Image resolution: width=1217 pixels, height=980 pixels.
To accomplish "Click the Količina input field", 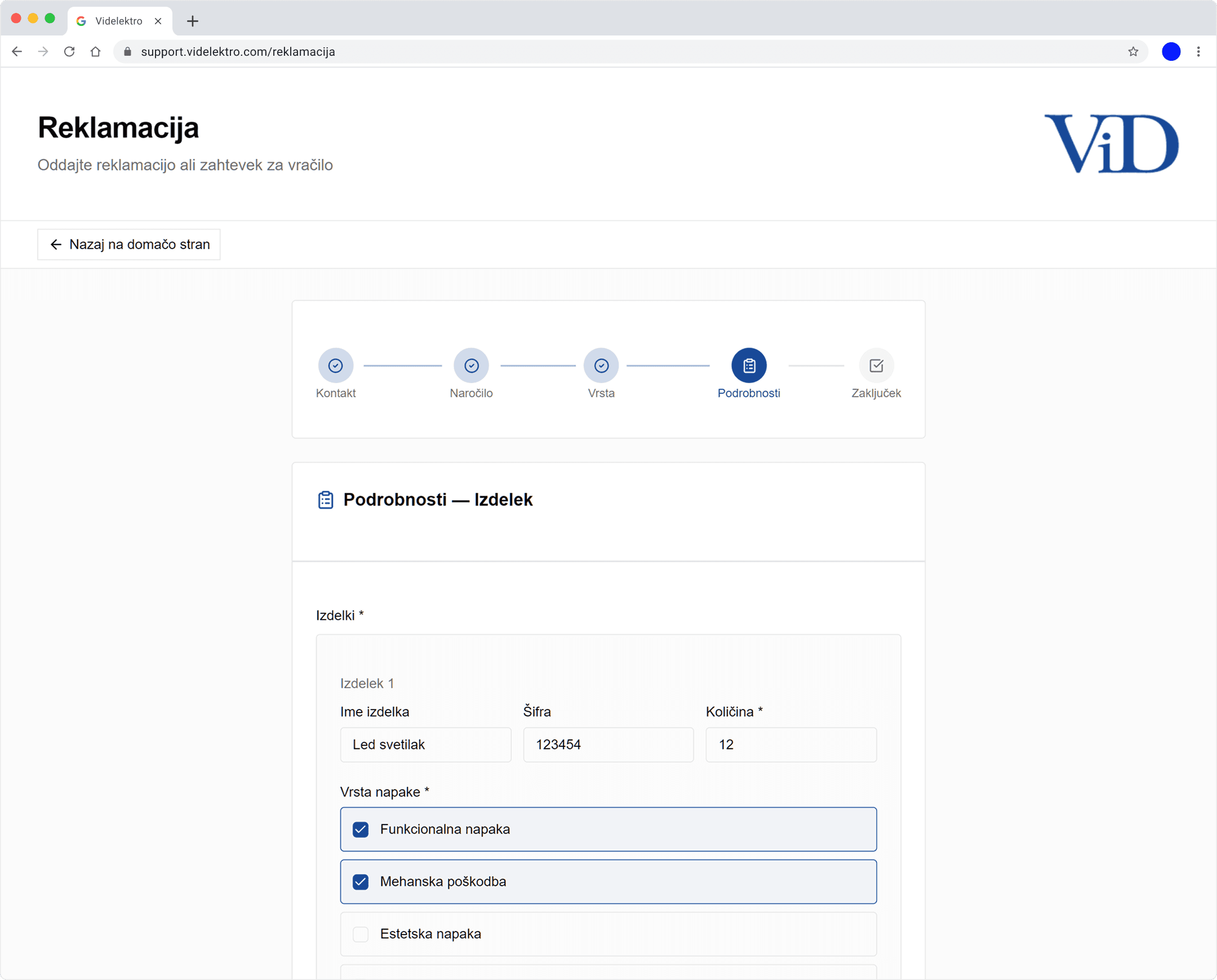I will pyautogui.click(x=790, y=745).
